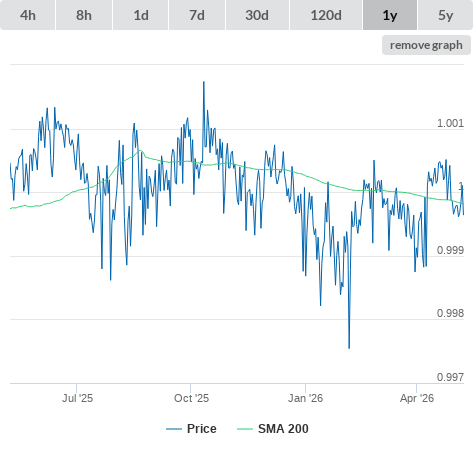Click the Apr '26 axis label
Viewport: 474px width, 455px height.
pyautogui.click(x=417, y=398)
